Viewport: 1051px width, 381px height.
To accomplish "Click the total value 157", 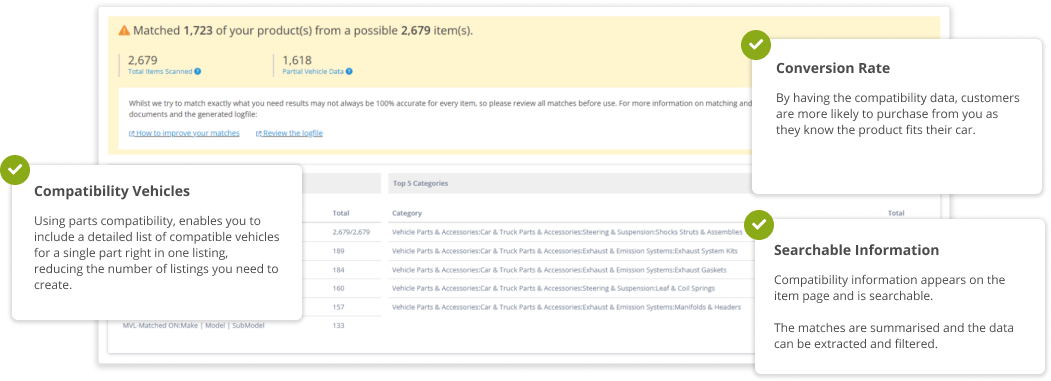I will (338, 307).
